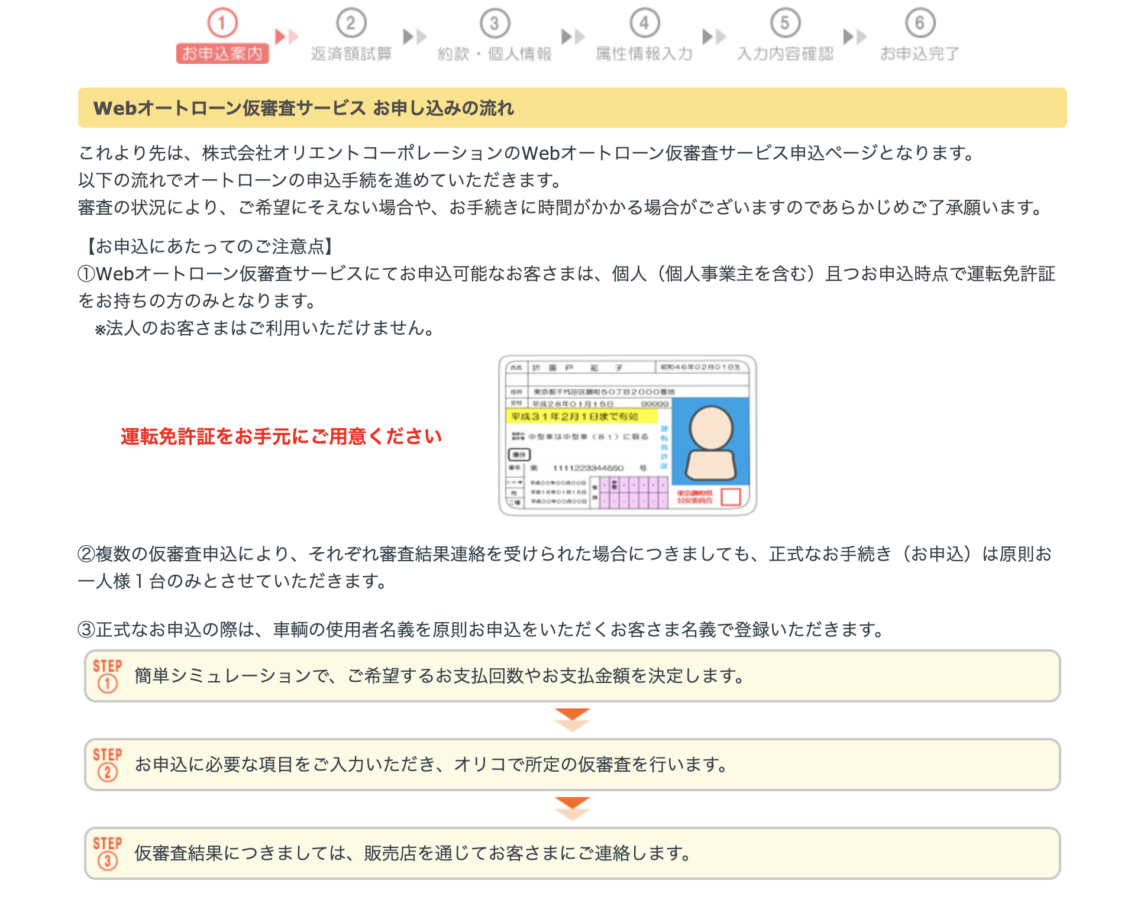Click the sample driver's license image

click(x=627, y=435)
